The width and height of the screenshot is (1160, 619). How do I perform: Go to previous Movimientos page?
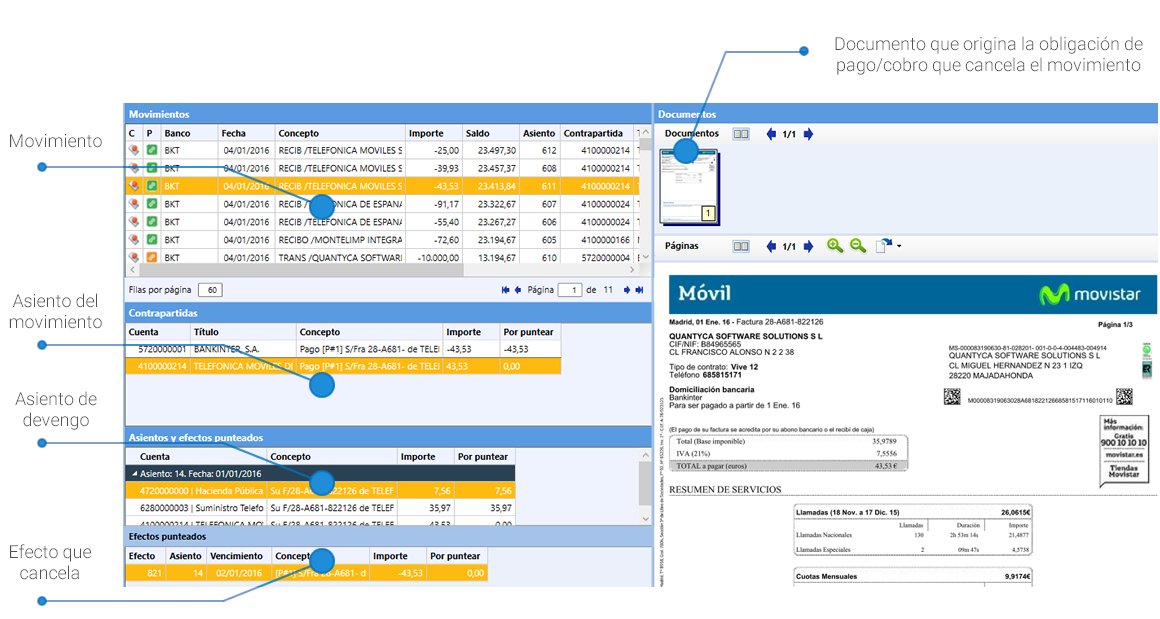click(x=518, y=290)
